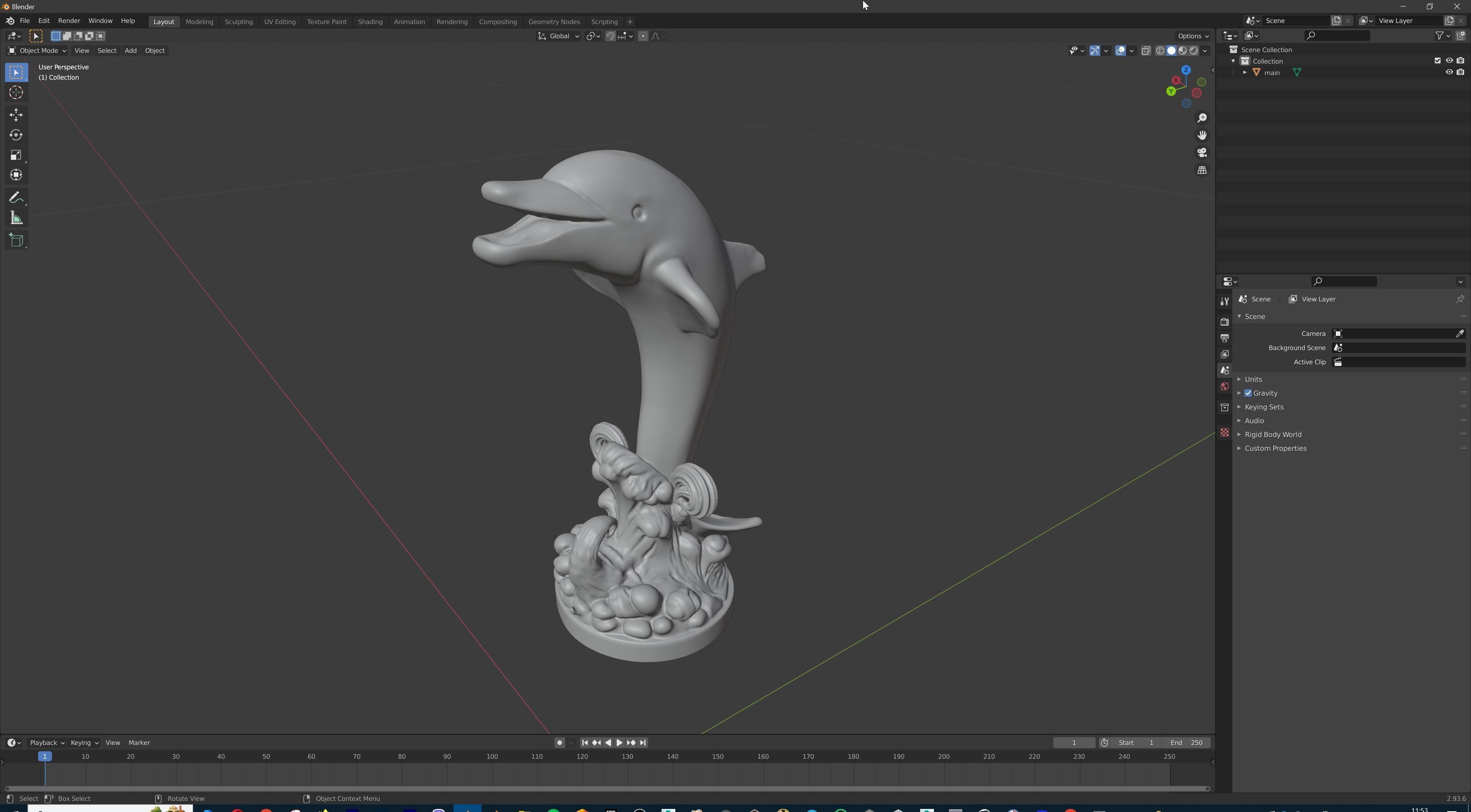The width and height of the screenshot is (1471, 812).
Task: Switch to the Sculpting workspace tab
Action: point(239,22)
